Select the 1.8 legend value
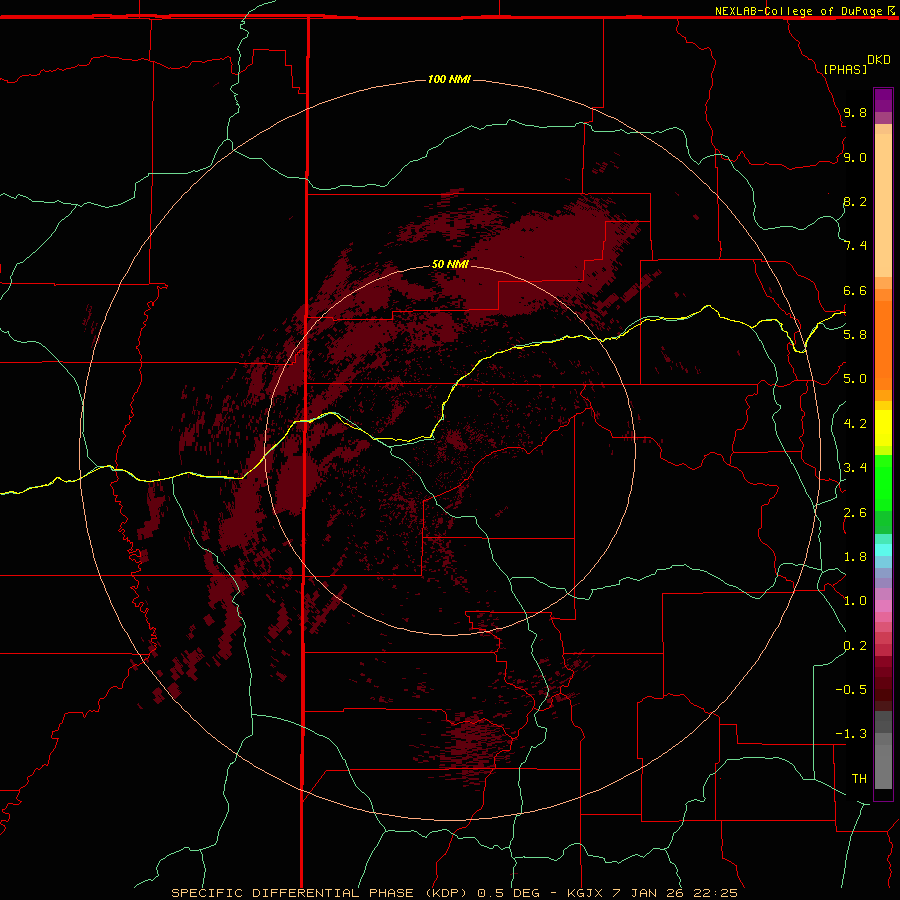Screen dimensions: 900x900 (x=855, y=557)
